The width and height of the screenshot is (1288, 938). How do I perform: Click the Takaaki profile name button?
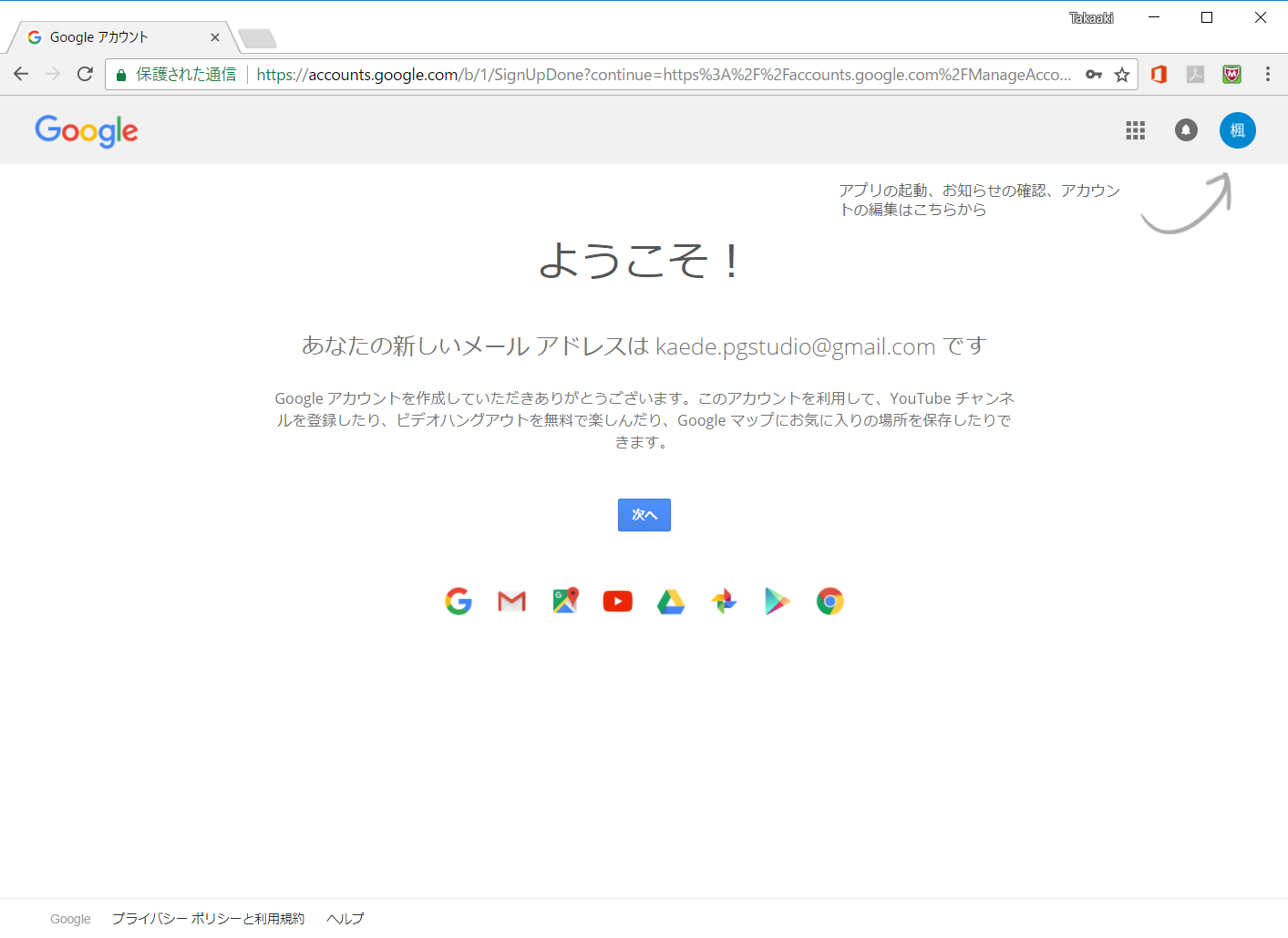click(x=1091, y=18)
